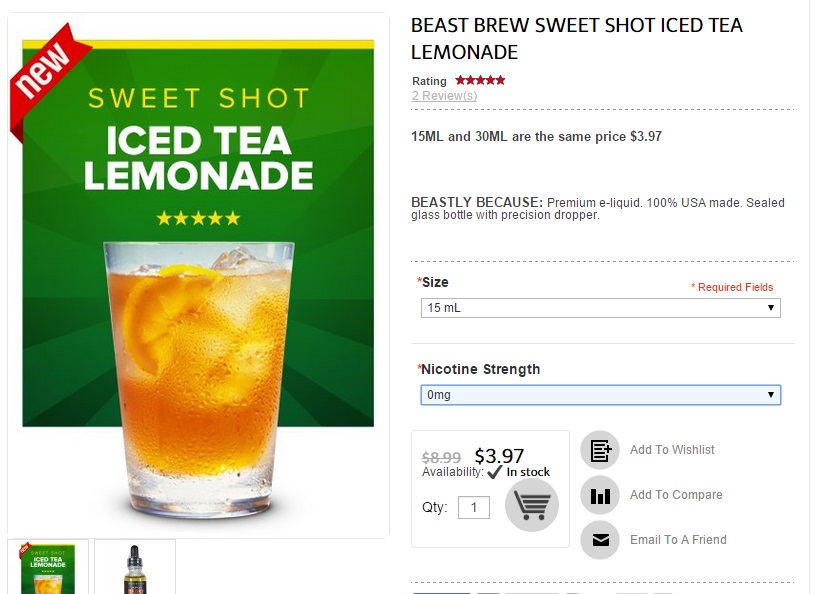Click the Add To Wishlist text link
Viewport: 833px width, 594px height.
coord(672,450)
